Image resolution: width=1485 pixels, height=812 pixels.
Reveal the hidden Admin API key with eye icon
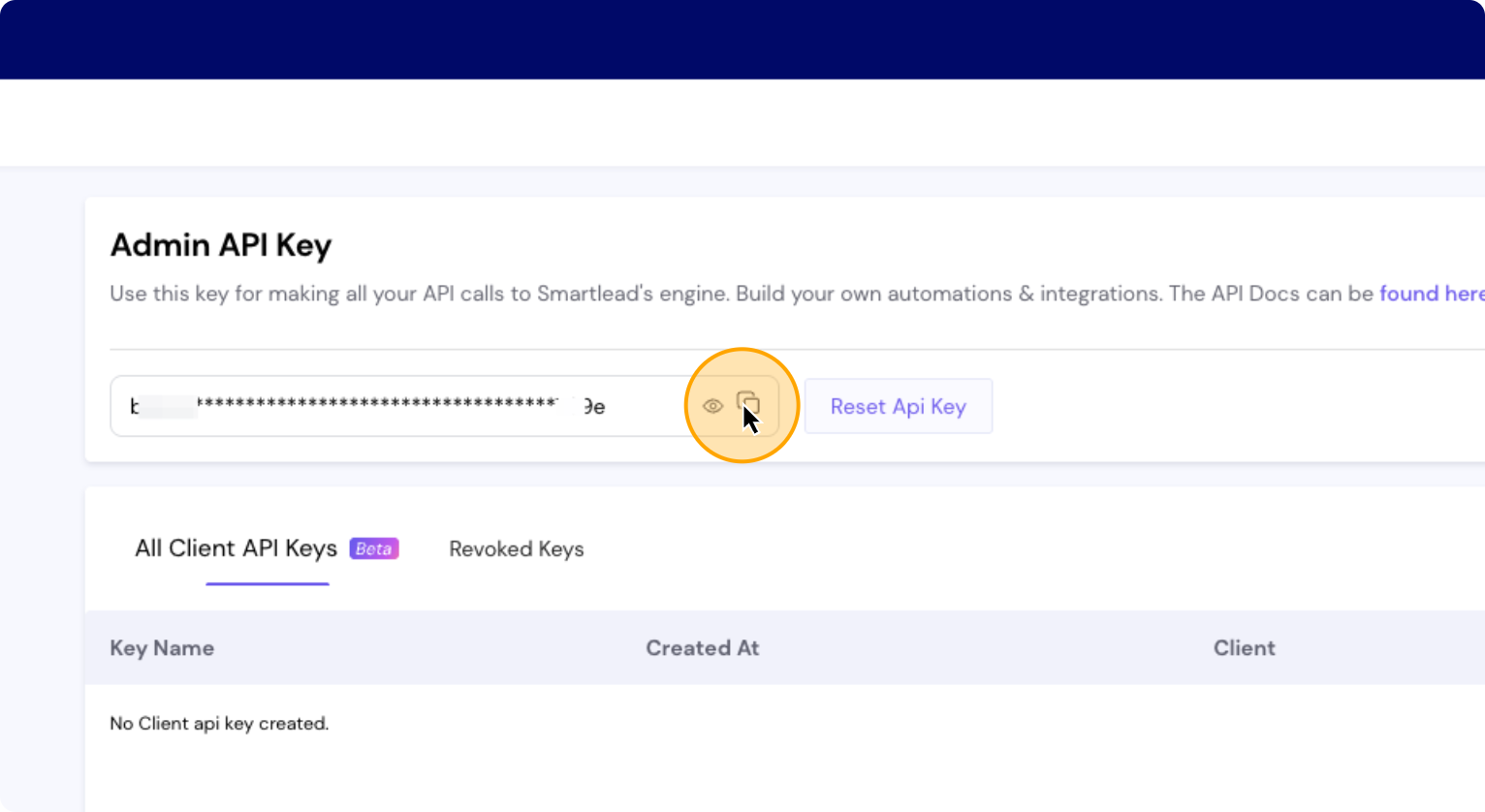[712, 406]
